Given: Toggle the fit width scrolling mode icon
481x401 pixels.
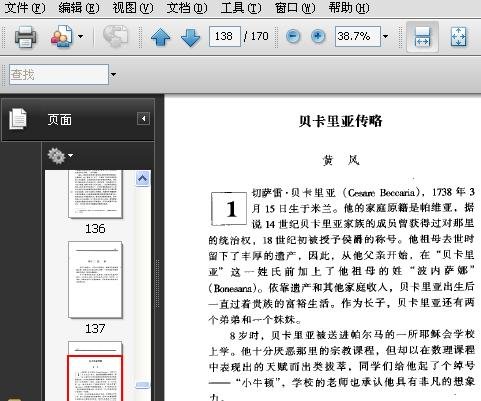Looking at the screenshot, I should [422, 37].
